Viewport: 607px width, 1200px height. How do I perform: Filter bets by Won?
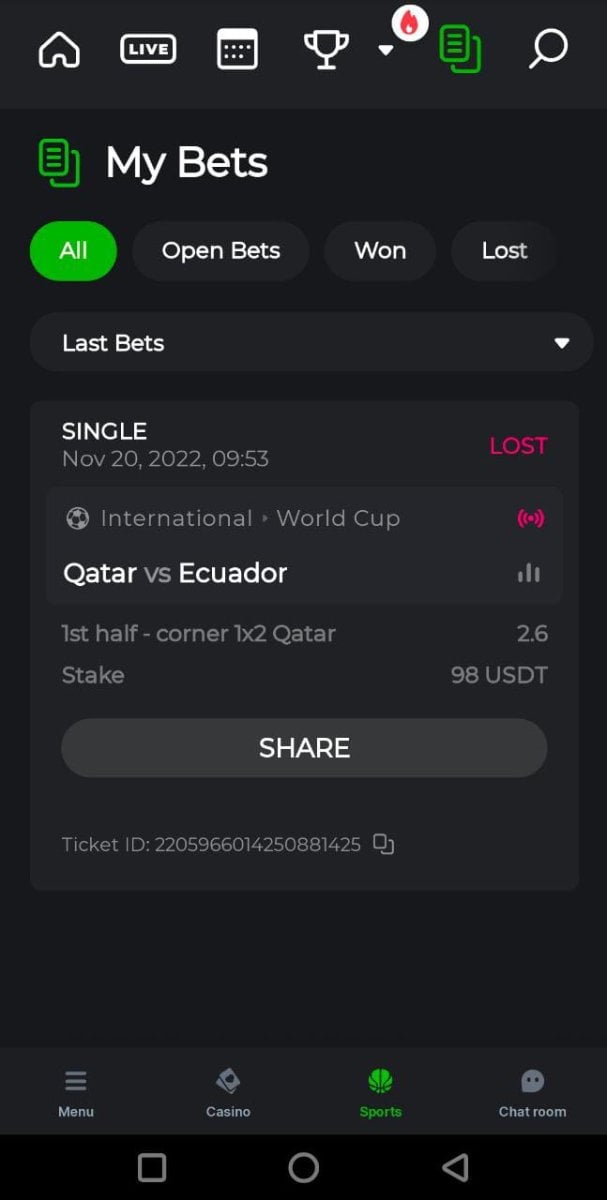click(380, 251)
